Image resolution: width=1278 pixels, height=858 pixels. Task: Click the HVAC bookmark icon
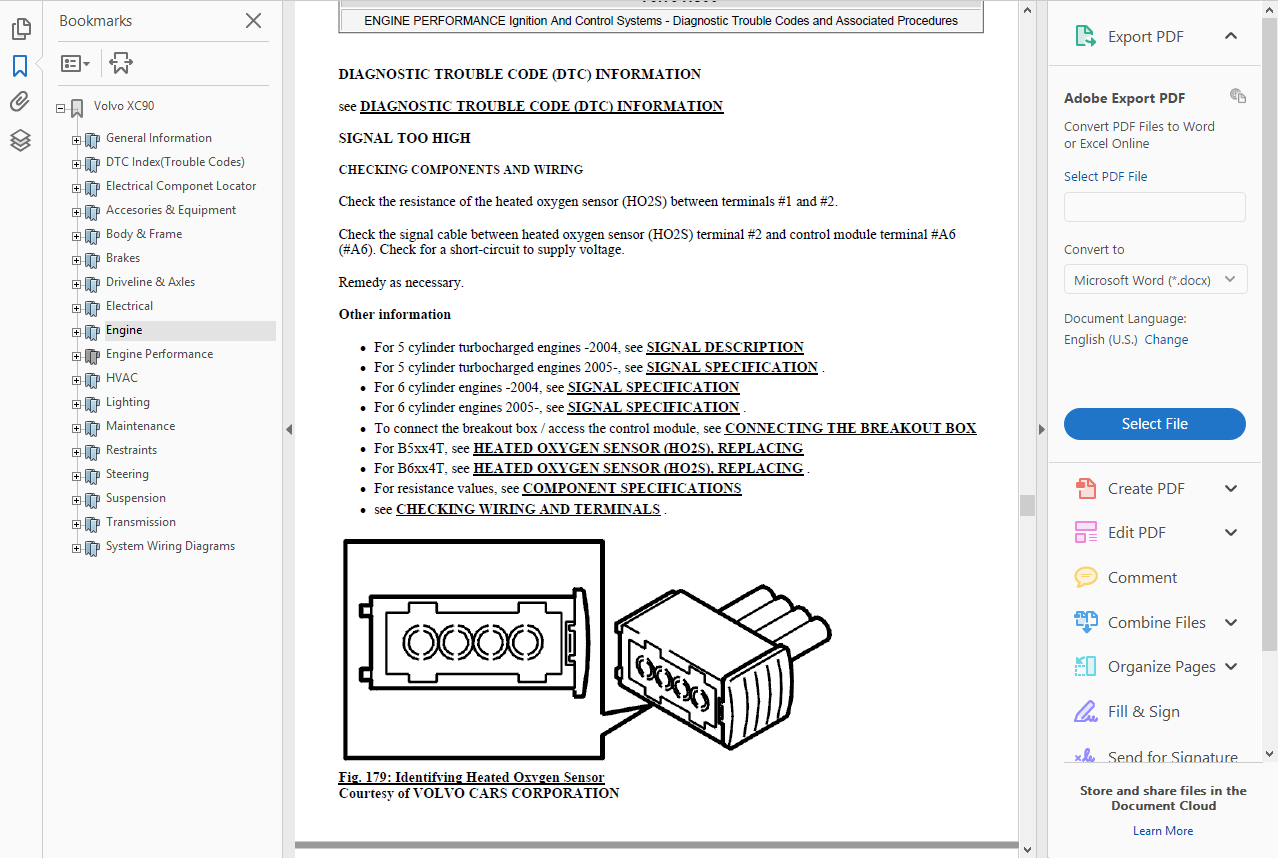[x=92, y=380]
